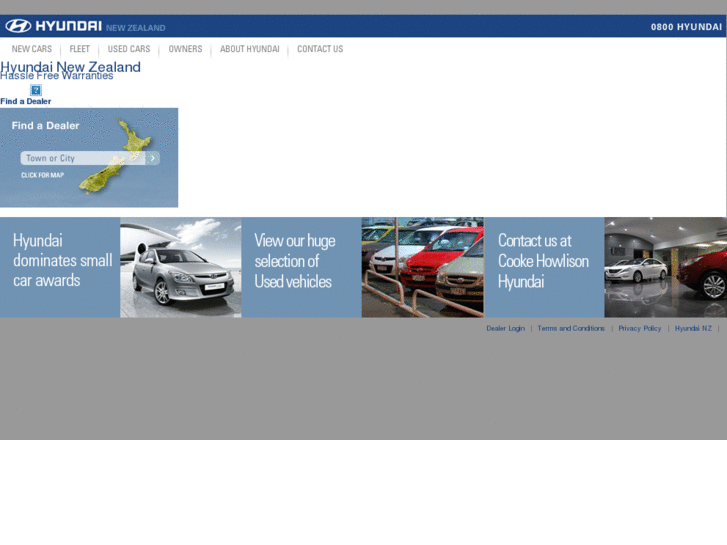Image resolution: width=727 pixels, height=545 pixels.
Task: Open the CONTACT US menu
Action: [320, 49]
